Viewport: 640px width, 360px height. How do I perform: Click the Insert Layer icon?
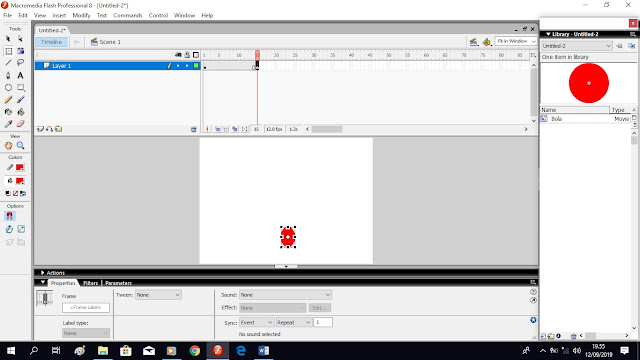(x=40, y=129)
